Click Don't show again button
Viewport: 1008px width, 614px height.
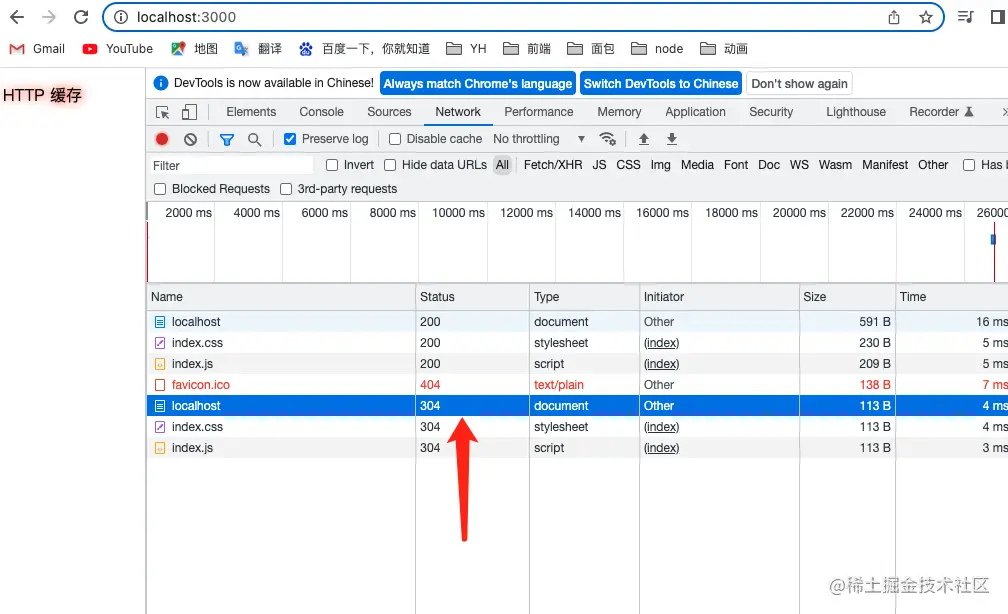799,84
